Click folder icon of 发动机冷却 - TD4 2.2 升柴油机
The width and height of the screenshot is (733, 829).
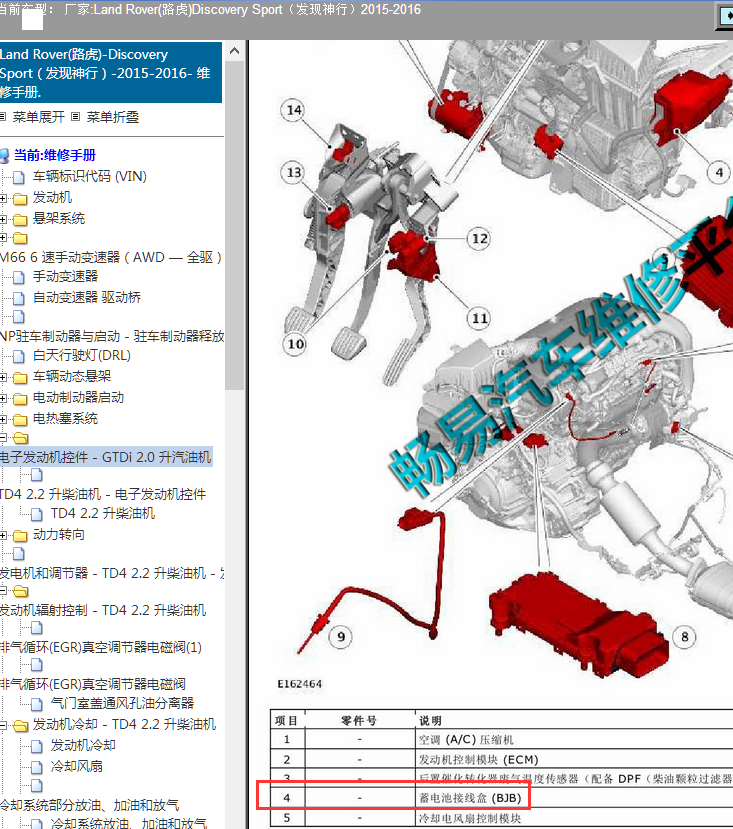[x=20, y=725]
